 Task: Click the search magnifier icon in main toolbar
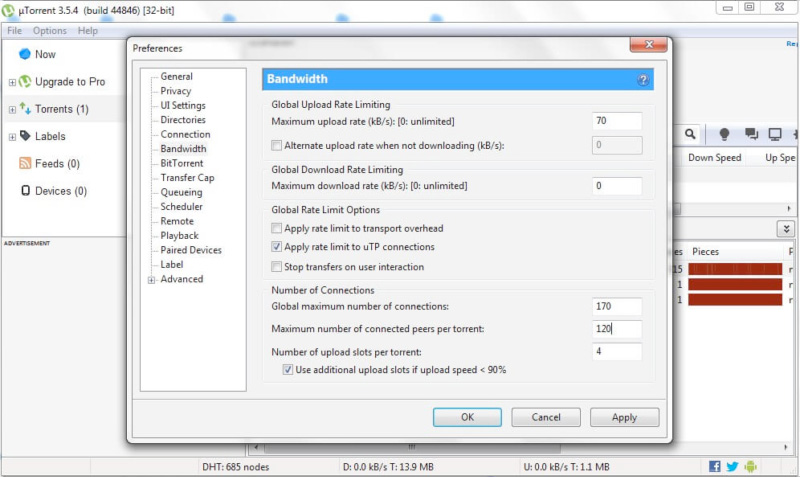click(690, 134)
